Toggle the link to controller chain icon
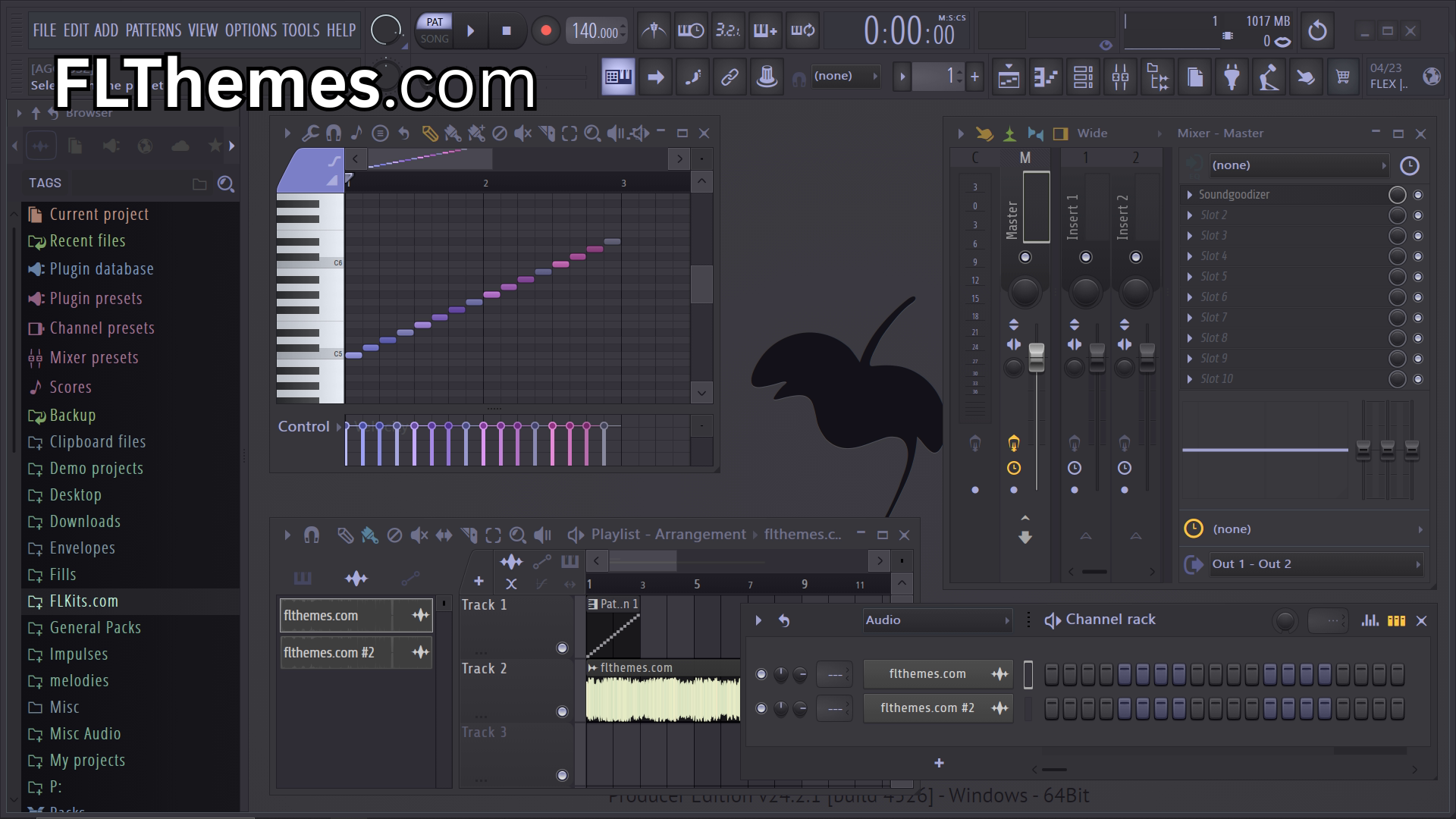This screenshot has height=819, width=1456. [x=730, y=77]
